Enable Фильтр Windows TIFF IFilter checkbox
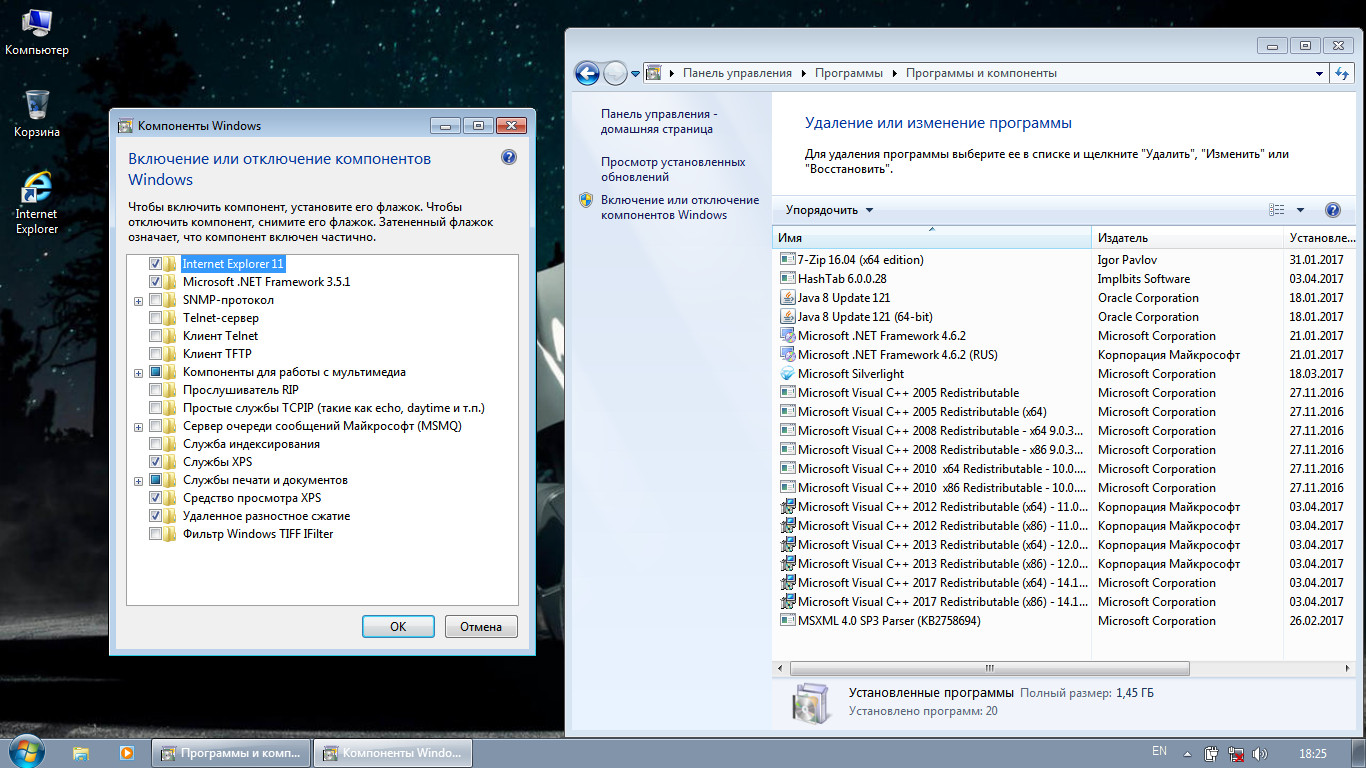The height and width of the screenshot is (768, 1366). click(x=155, y=534)
